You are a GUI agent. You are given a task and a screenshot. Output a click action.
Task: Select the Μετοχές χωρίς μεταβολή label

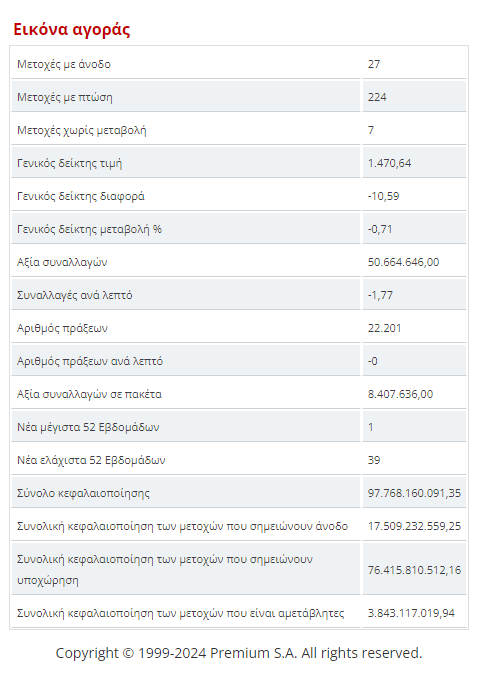[x=82, y=130]
